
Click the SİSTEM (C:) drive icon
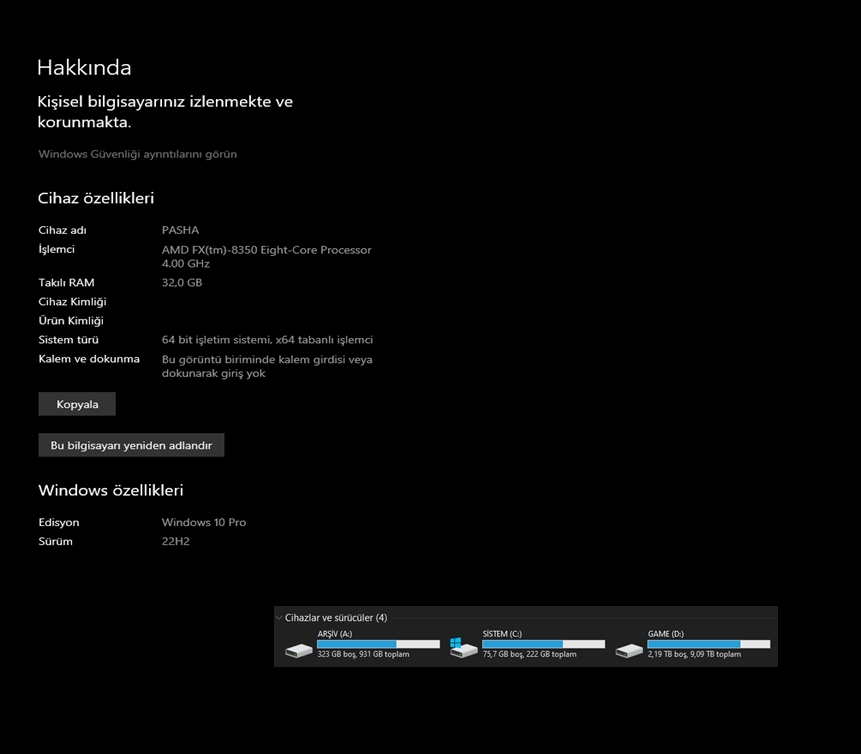[x=463, y=648]
